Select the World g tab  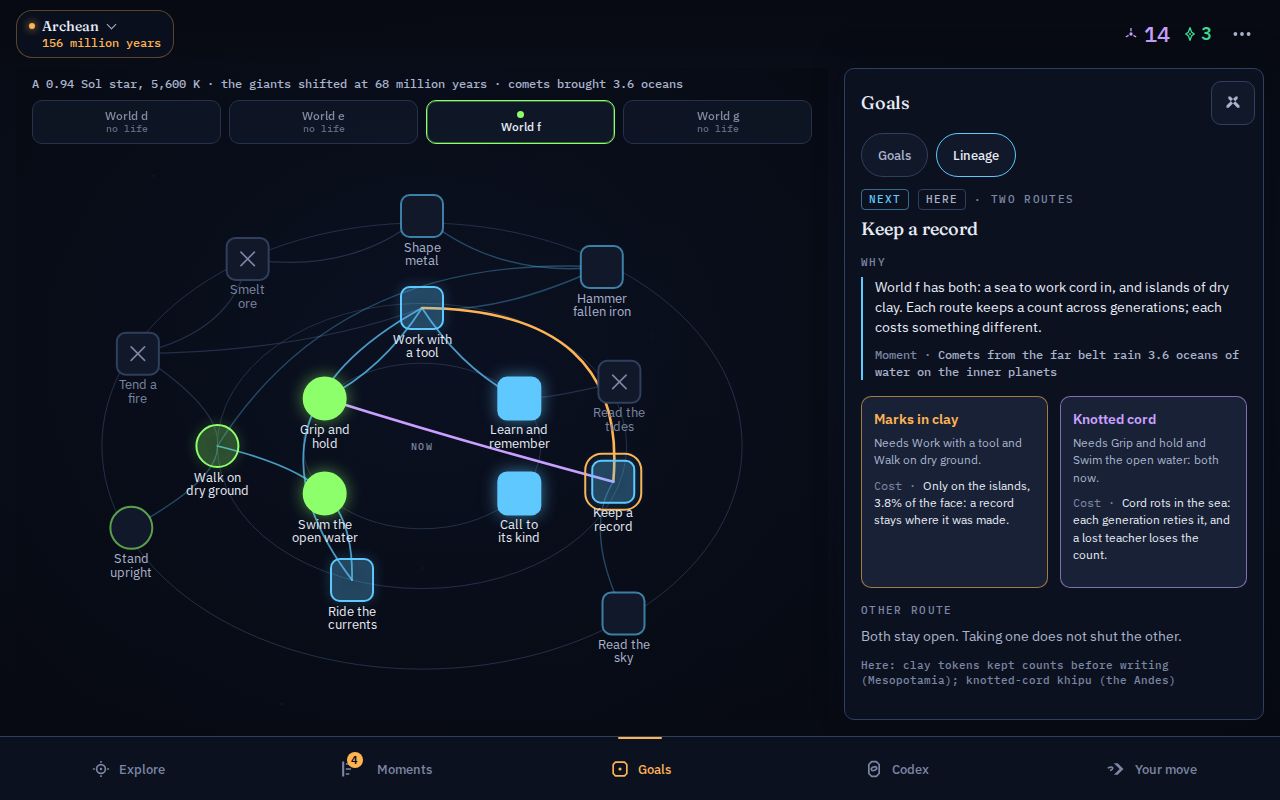(717, 122)
